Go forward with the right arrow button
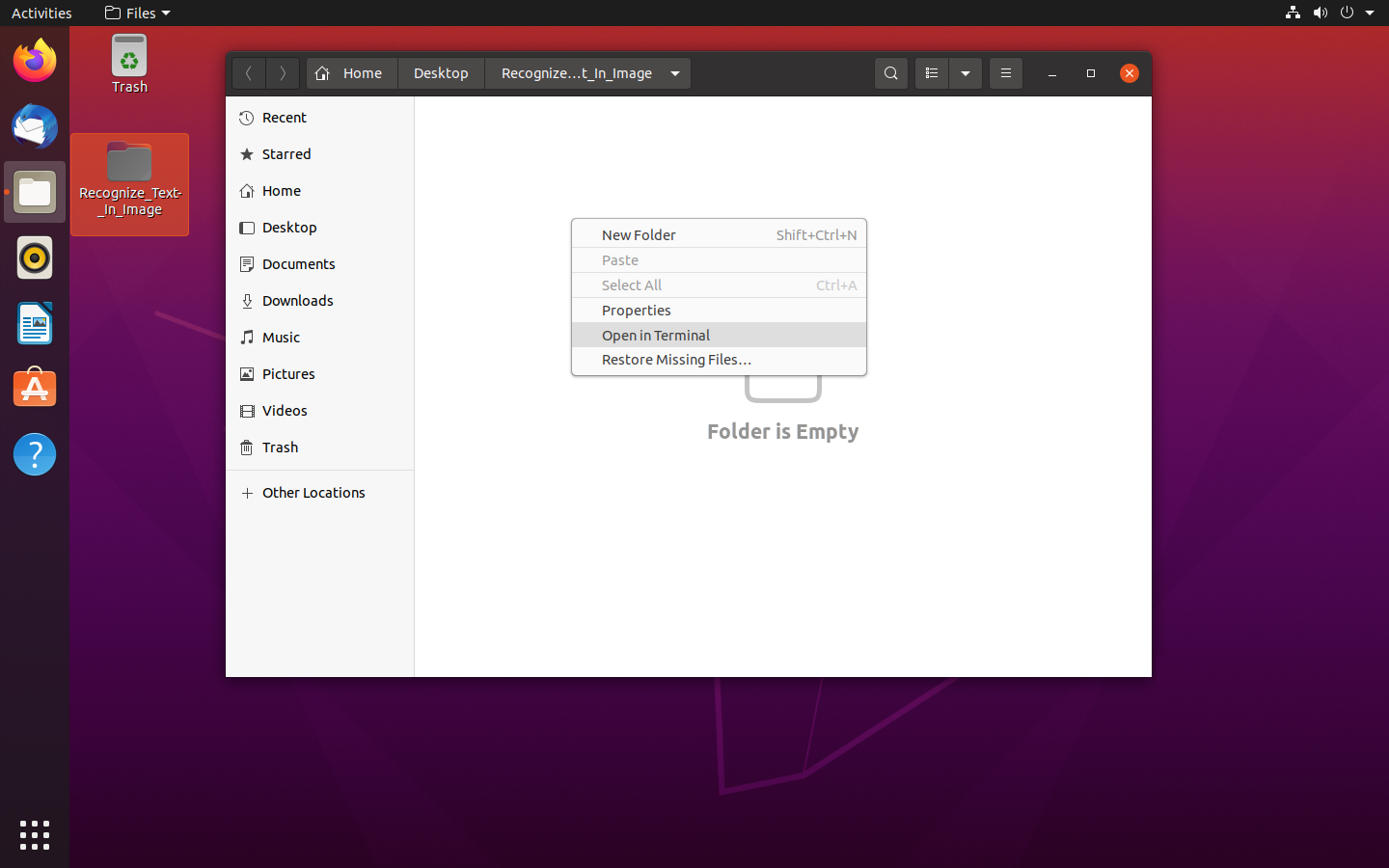 (x=283, y=73)
